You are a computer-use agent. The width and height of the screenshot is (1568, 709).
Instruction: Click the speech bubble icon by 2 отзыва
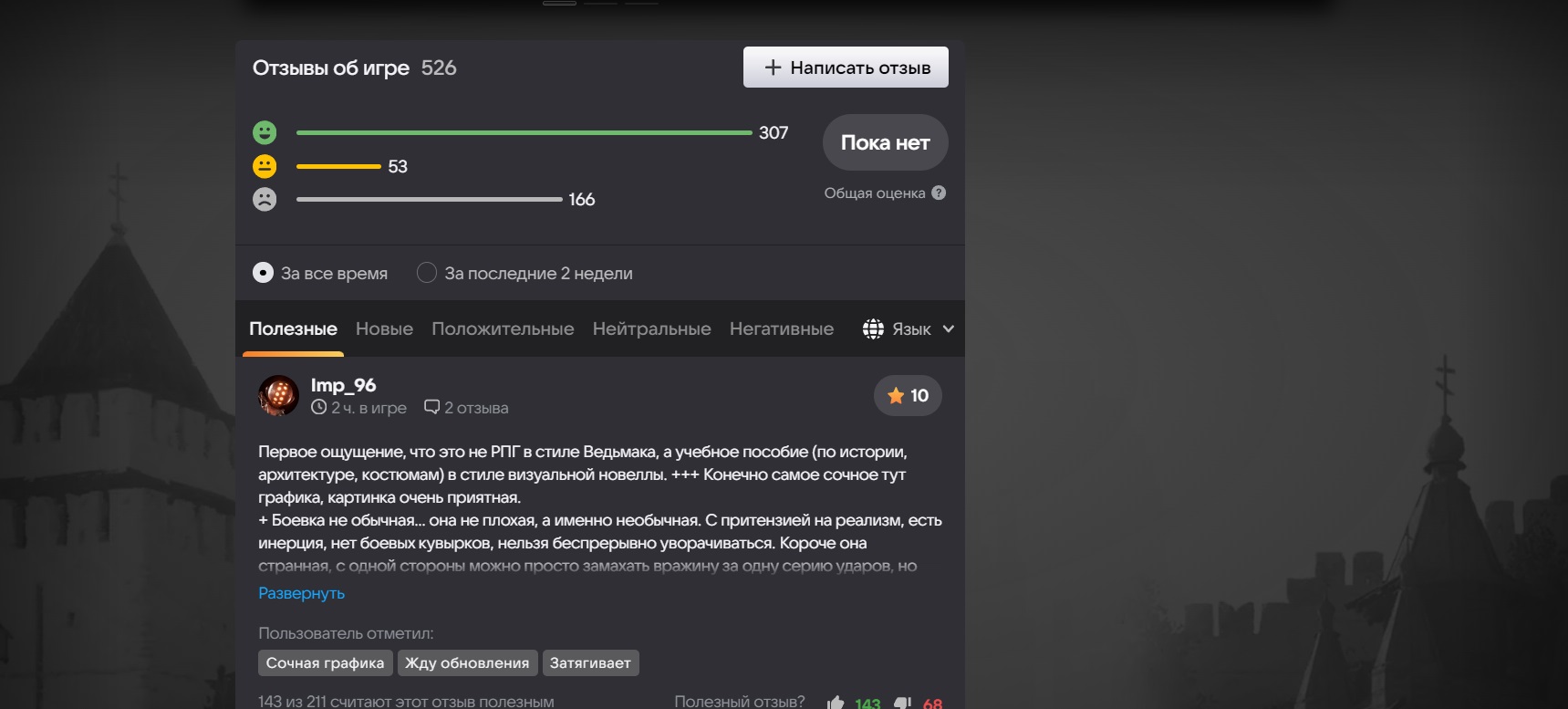[432, 407]
